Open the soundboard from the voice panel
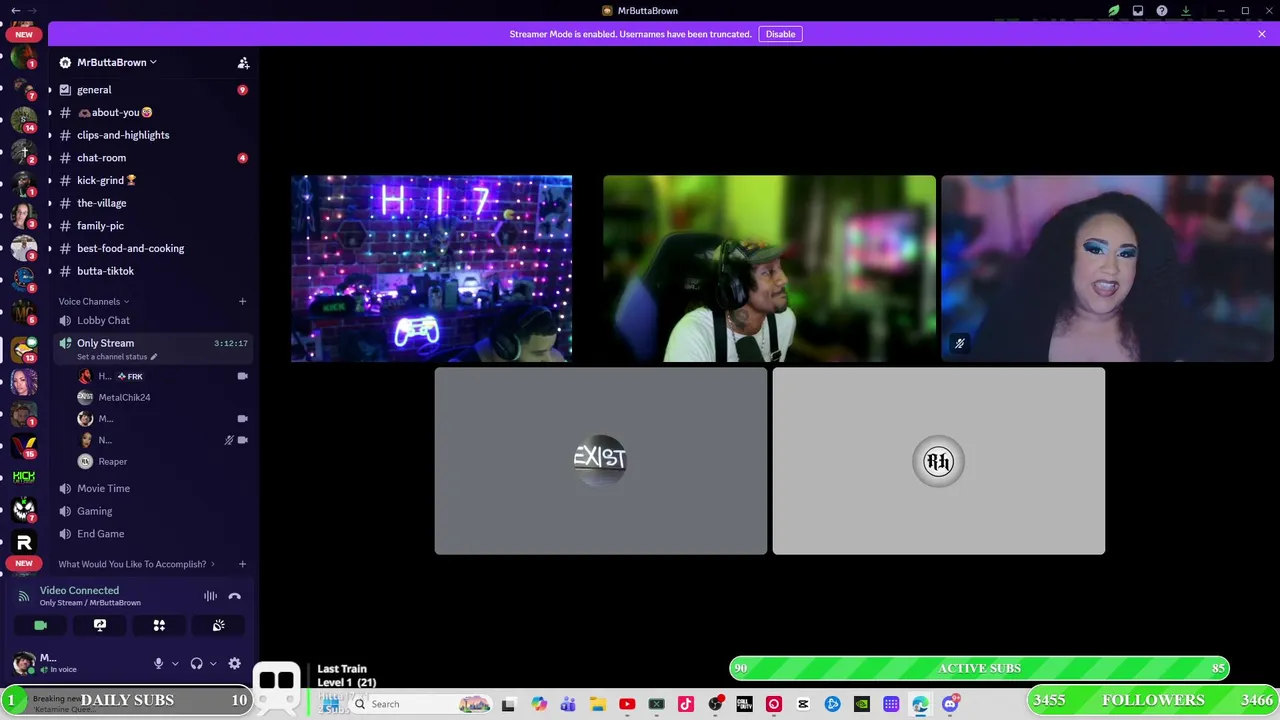The width and height of the screenshot is (1280, 720). (x=218, y=625)
